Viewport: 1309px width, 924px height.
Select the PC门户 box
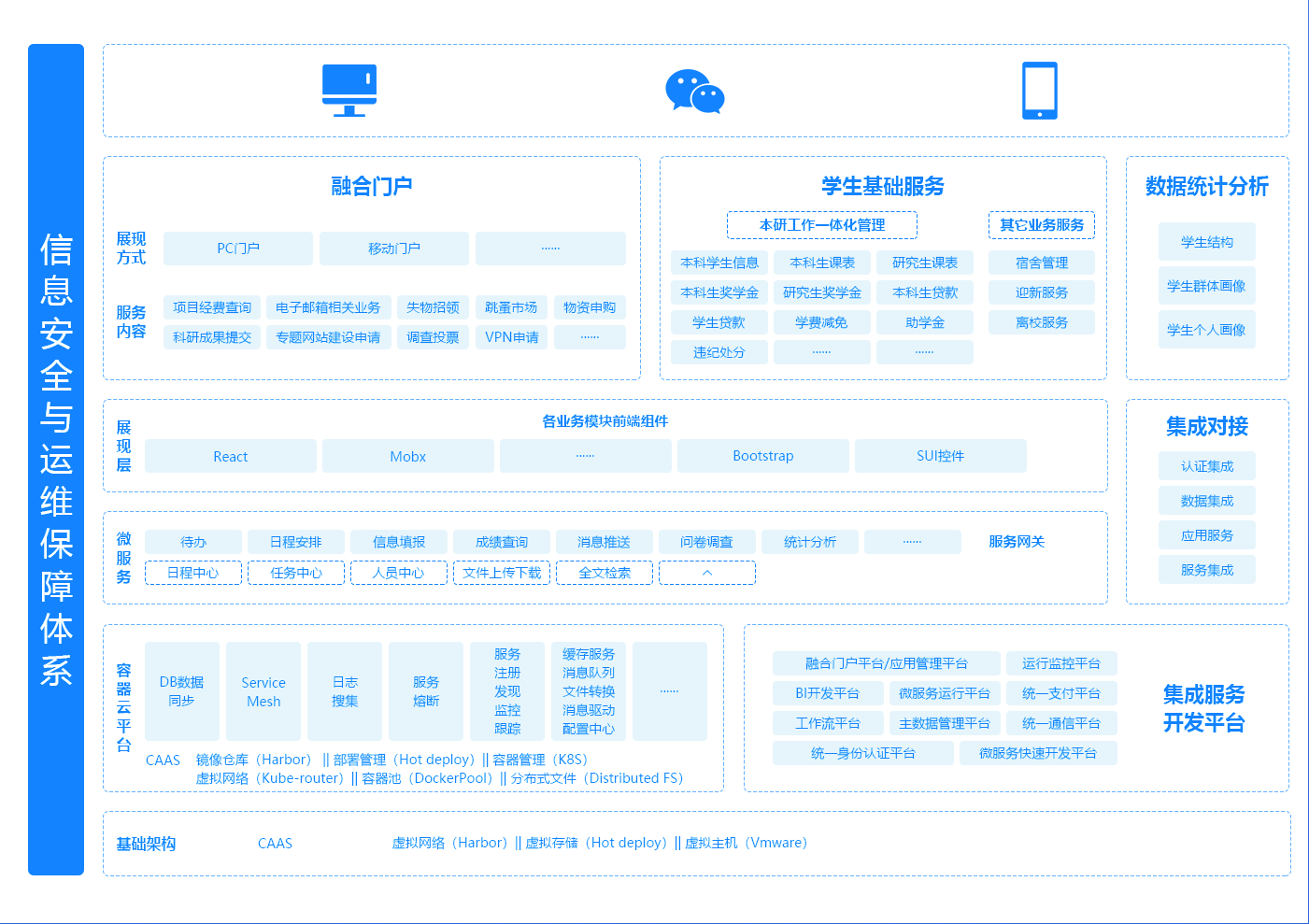[x=238, y=249]
